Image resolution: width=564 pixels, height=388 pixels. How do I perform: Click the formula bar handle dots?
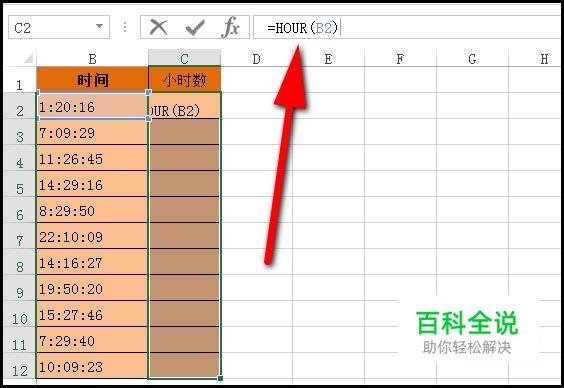[125, 27]
